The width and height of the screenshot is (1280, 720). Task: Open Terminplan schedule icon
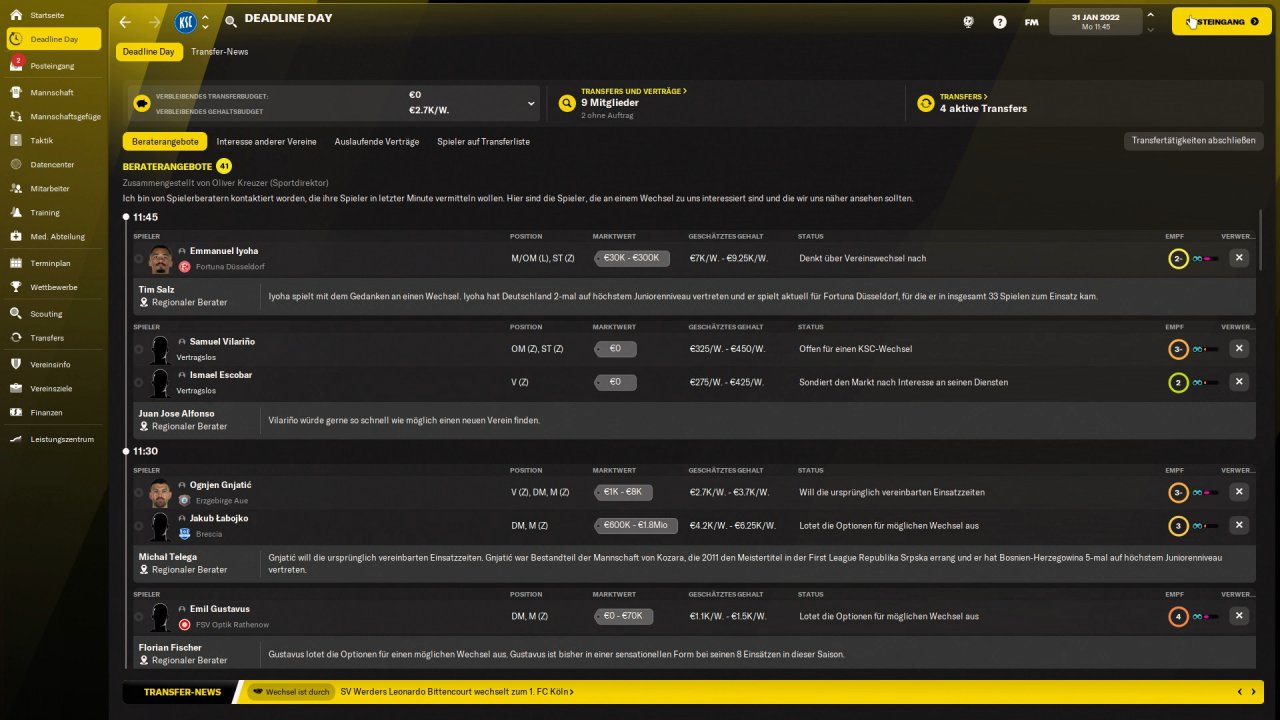pos(16,263)
